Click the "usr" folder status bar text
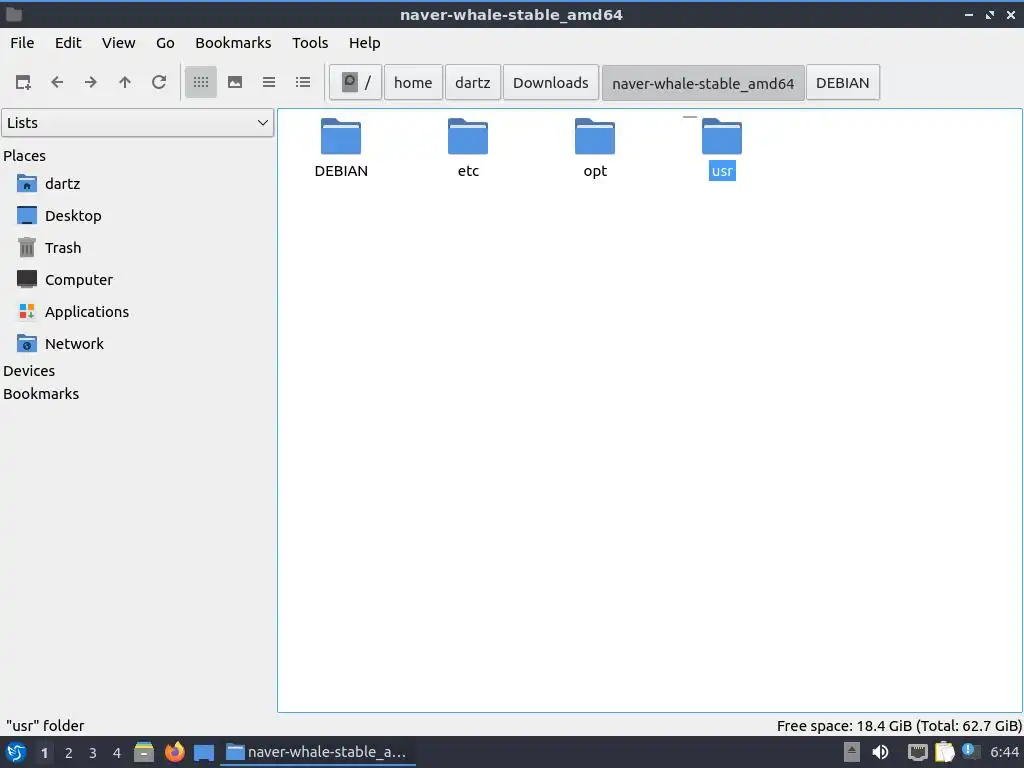Screen dimensions: 1024x768 45,726
